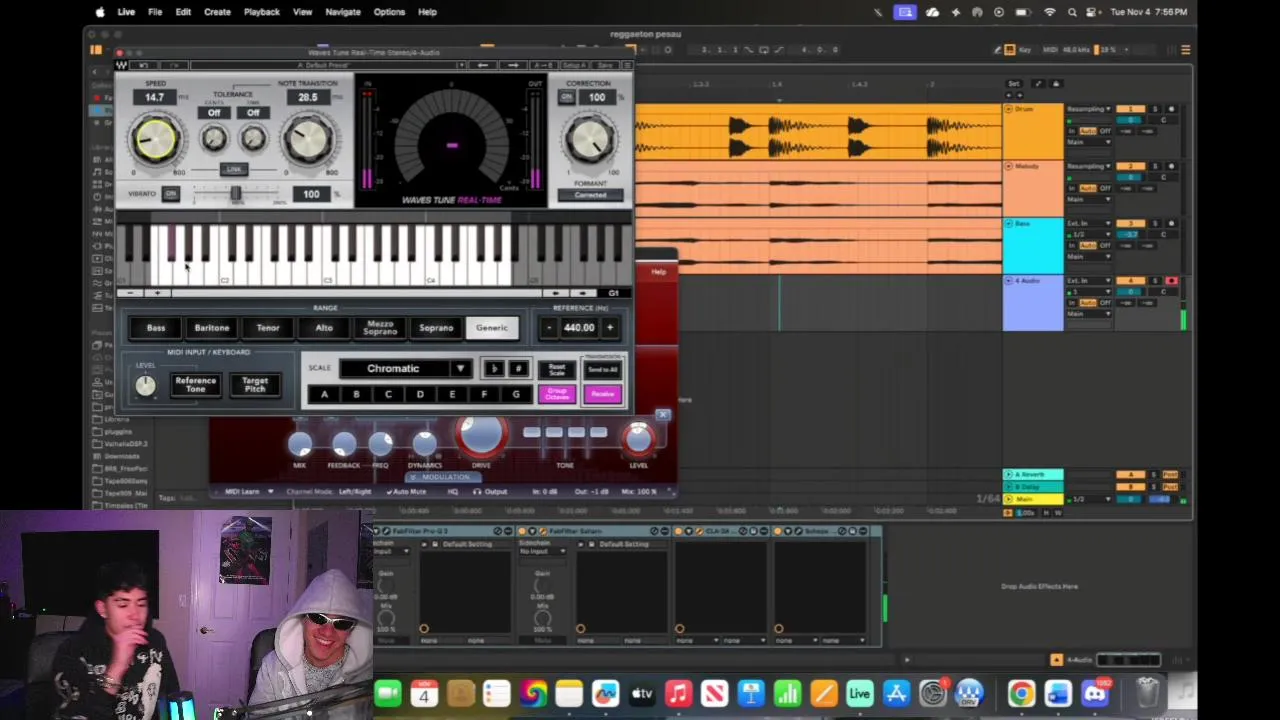Open the Options menu
Image resolution: width=1280 pixels, height=720 pixels.
pos(389,12)
